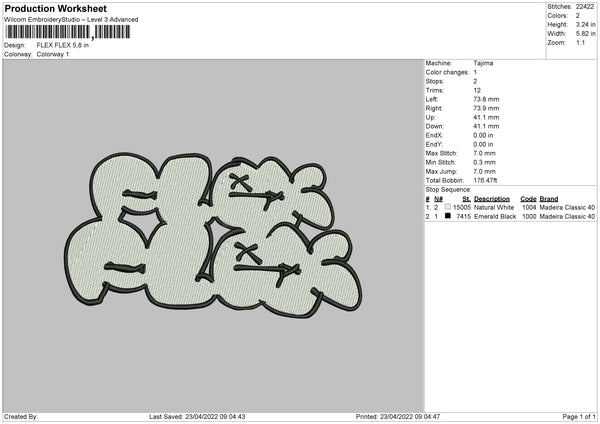Screen dimensions: 600x424
Task: Select the Wilcom EmbroideryStudio Level 3 Advanced text
Action: click(71, 20)
